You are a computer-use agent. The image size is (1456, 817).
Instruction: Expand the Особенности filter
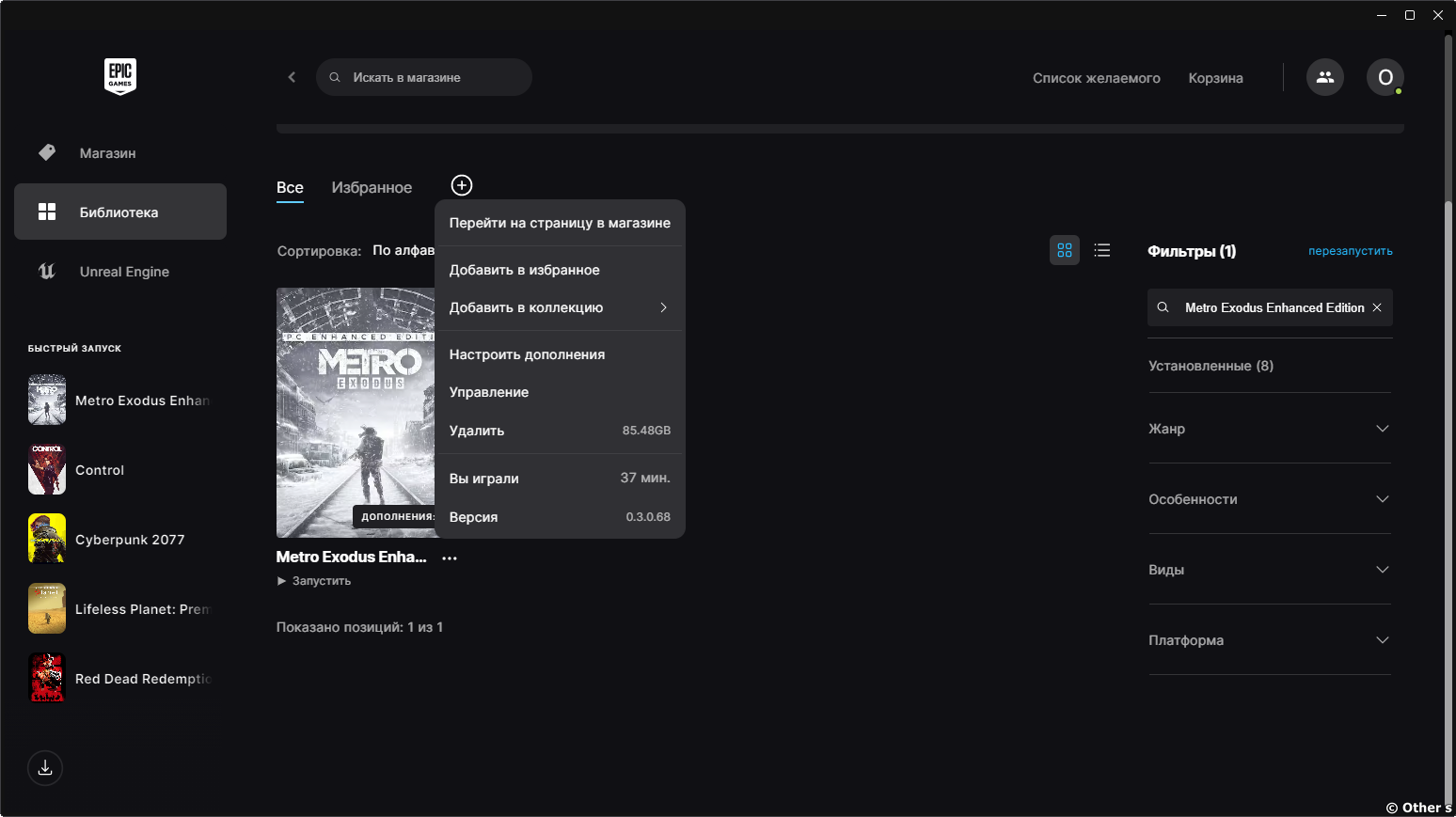pos(1270,499)
